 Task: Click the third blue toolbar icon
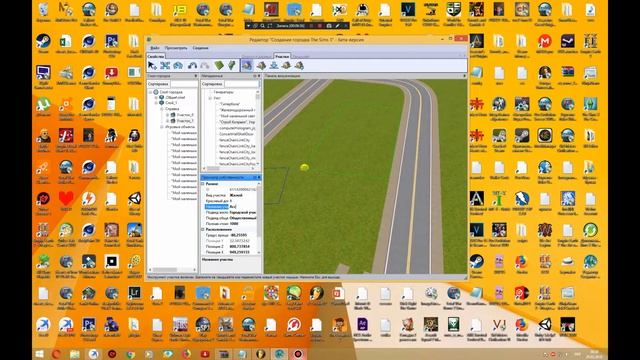click(x=178, y=65)
